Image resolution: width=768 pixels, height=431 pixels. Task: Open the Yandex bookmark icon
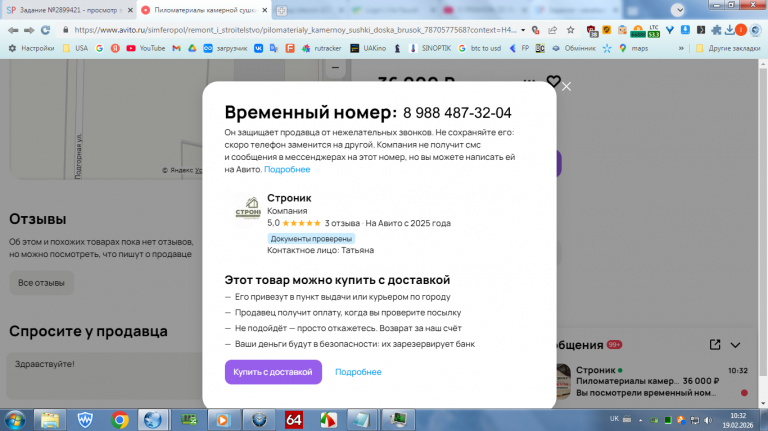click(115, 48)
